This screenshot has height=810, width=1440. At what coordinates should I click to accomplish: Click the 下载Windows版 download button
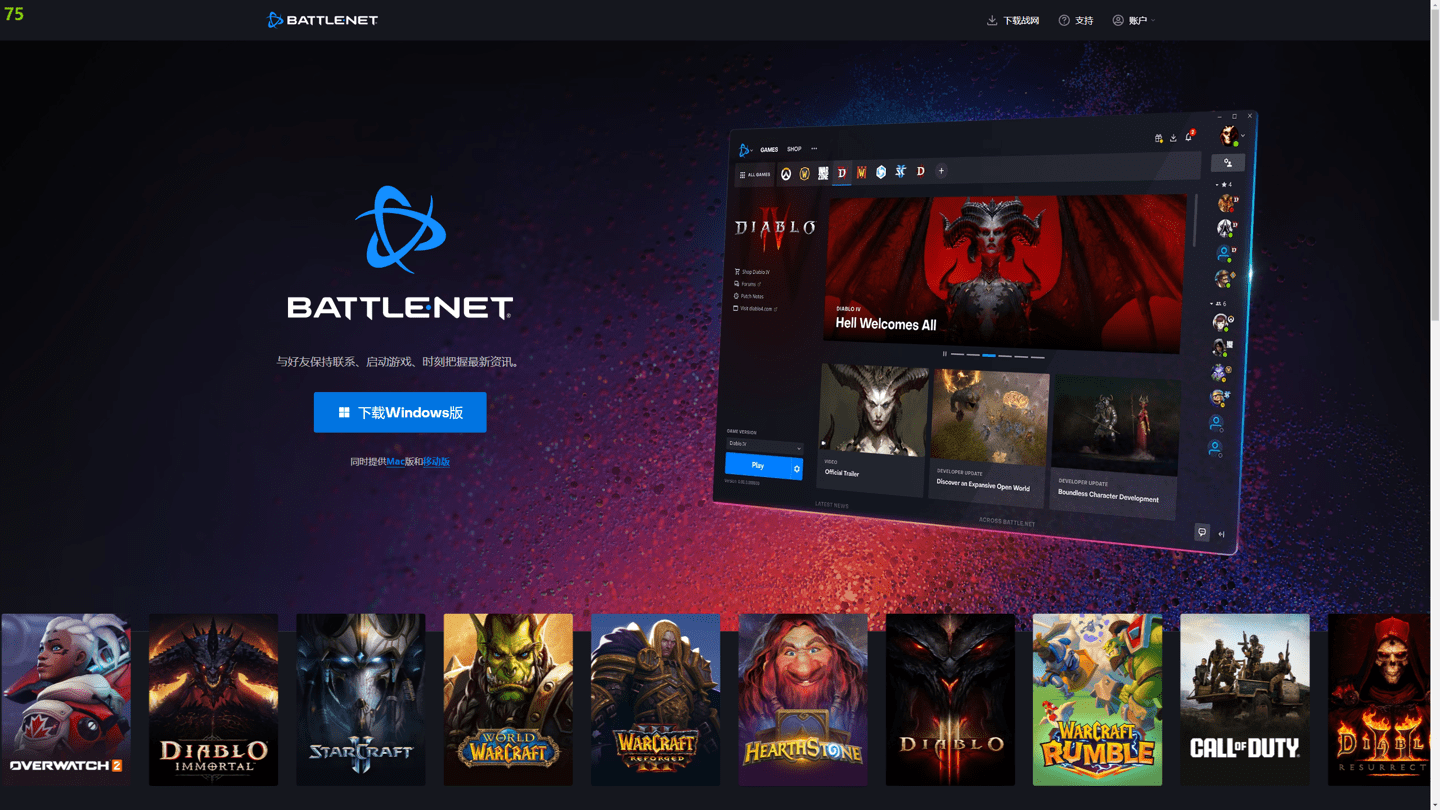pos(400,412)
